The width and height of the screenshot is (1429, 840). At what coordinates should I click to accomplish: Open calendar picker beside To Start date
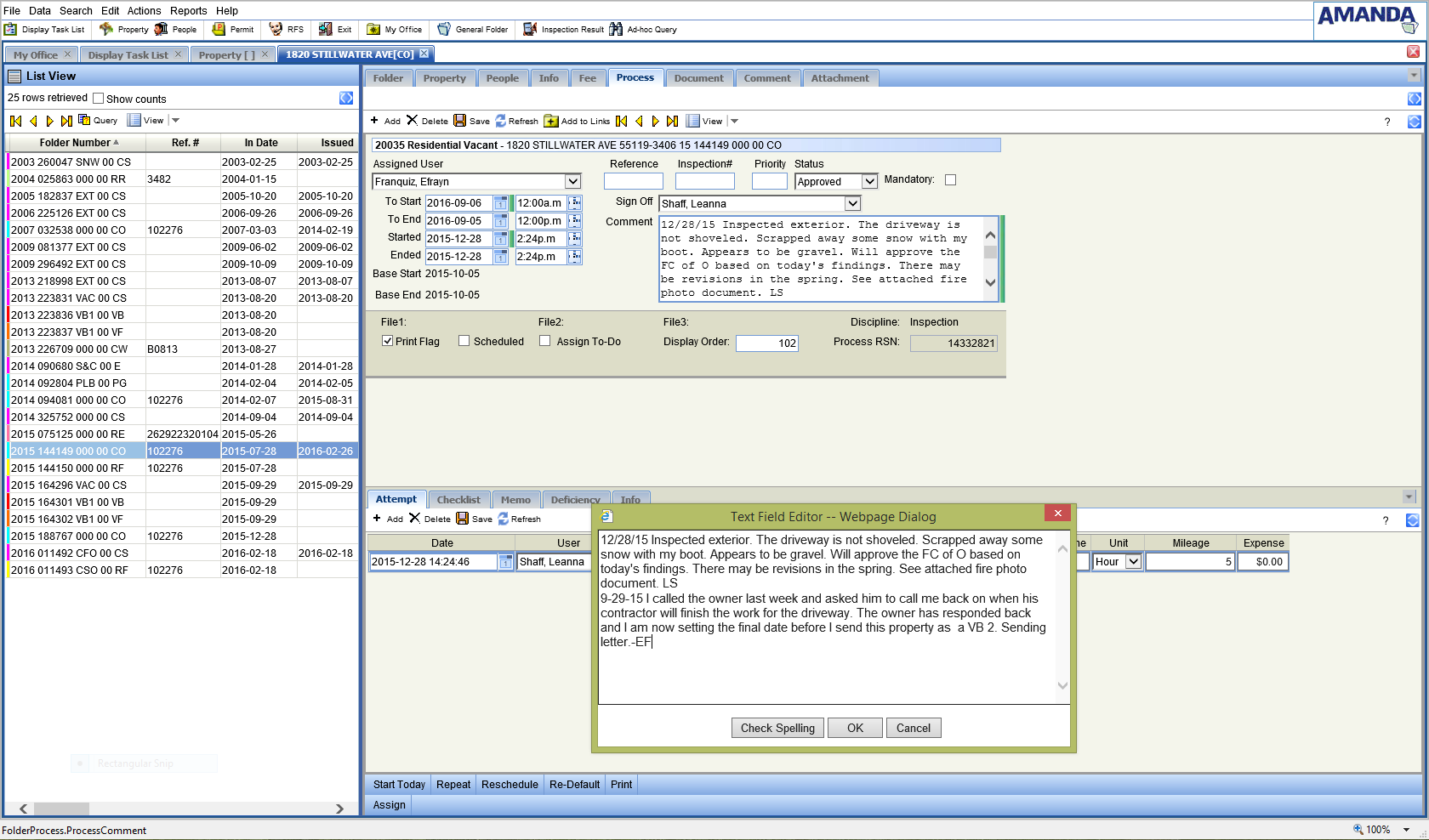[501, 203]
